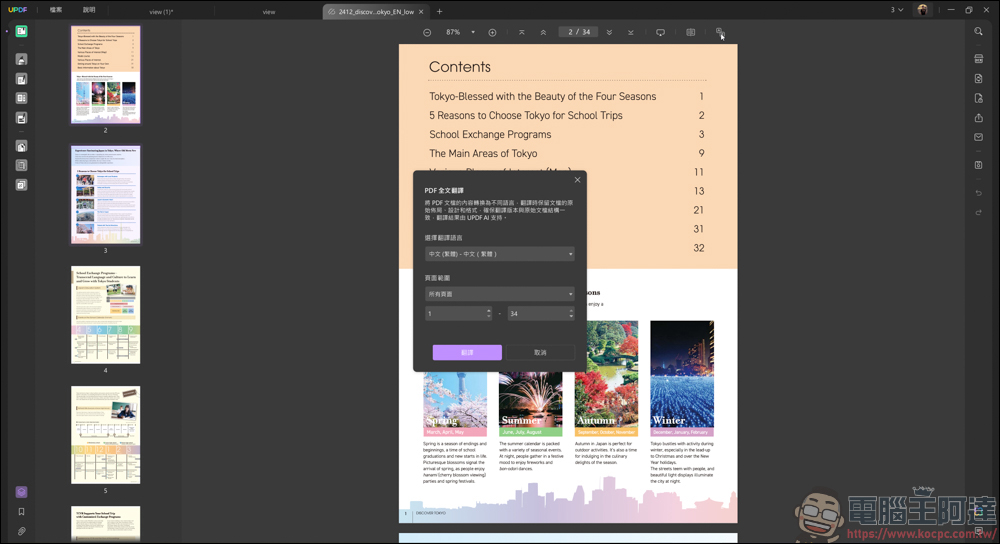Open the Search magnifier icon
This screenshot has height=544, width=1000.
click(978, 31)
